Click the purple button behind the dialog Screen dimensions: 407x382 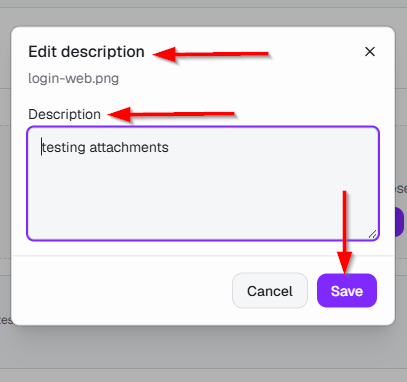pyautogui.click(x=400, y=222)
